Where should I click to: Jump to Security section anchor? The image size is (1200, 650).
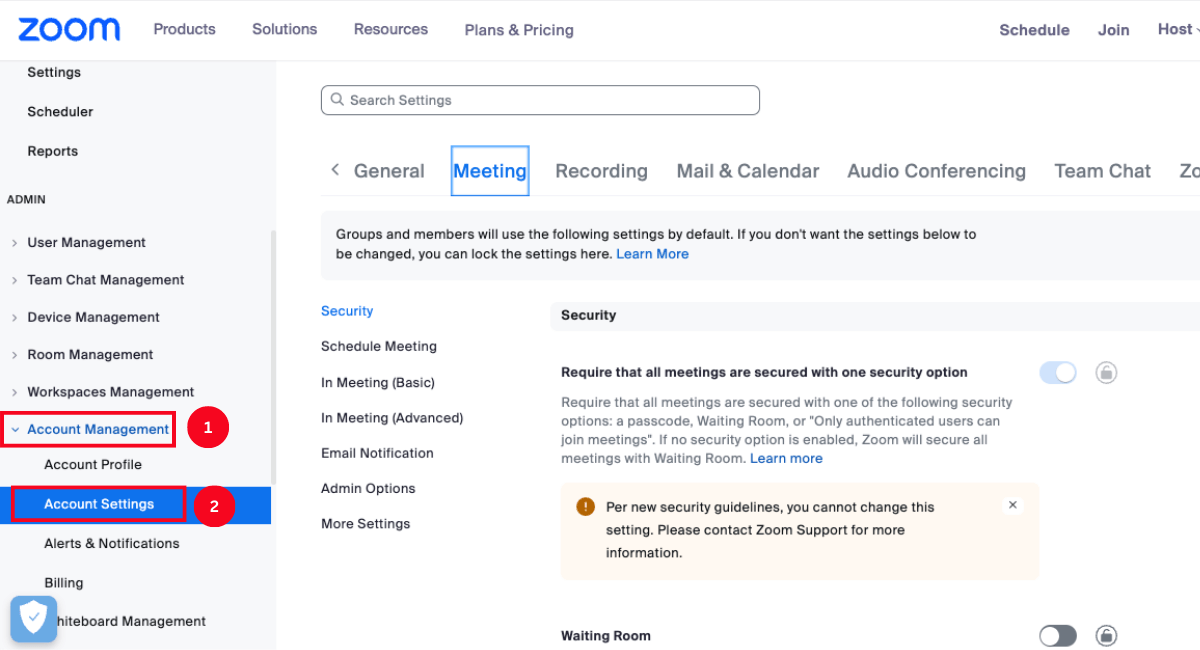pyautogui.click(x=347, y=311)
